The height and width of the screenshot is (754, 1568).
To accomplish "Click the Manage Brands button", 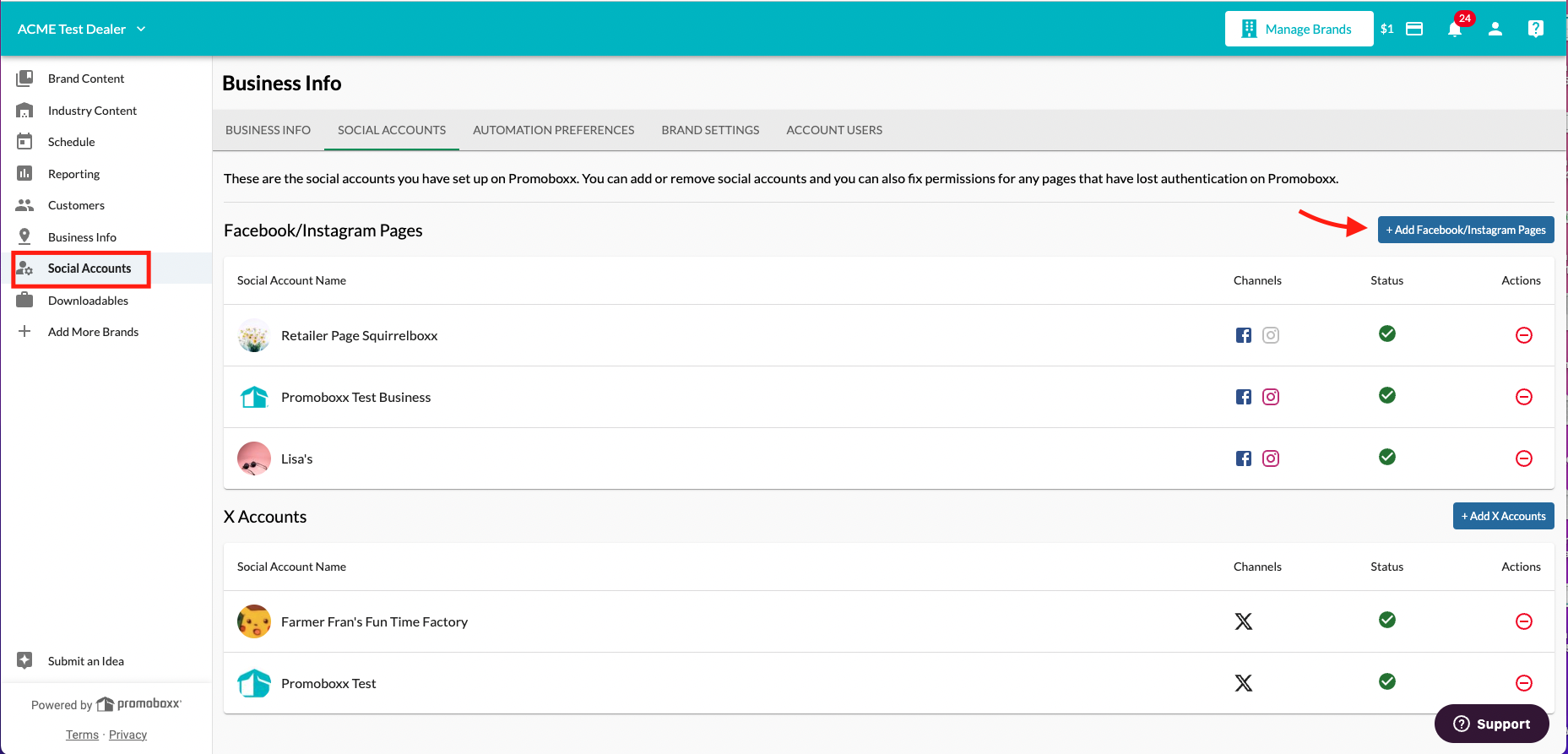I will click(x=1299, y=29).
